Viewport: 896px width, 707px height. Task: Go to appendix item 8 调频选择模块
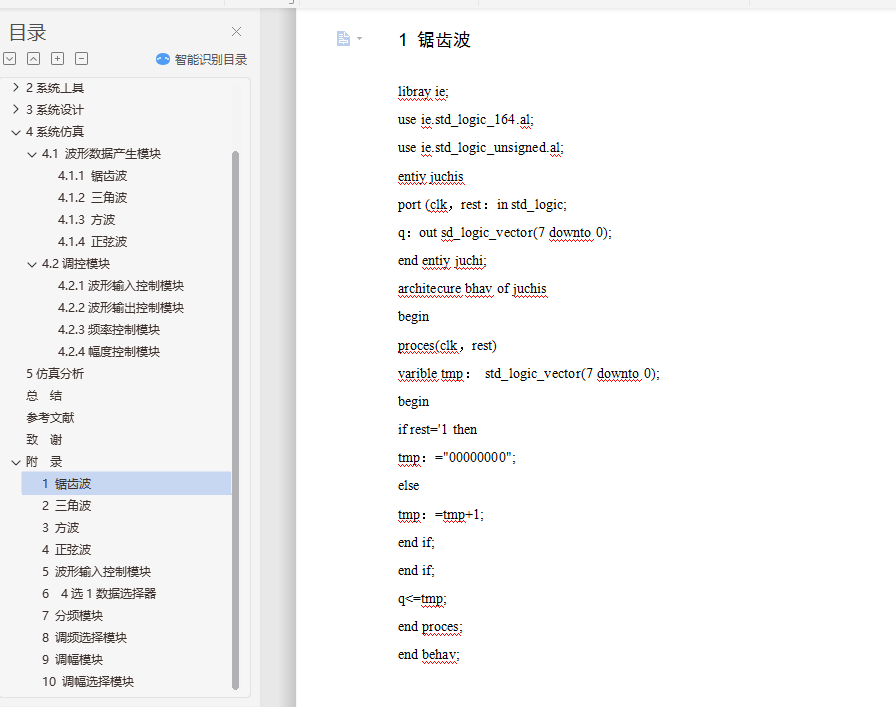[84, 638]
